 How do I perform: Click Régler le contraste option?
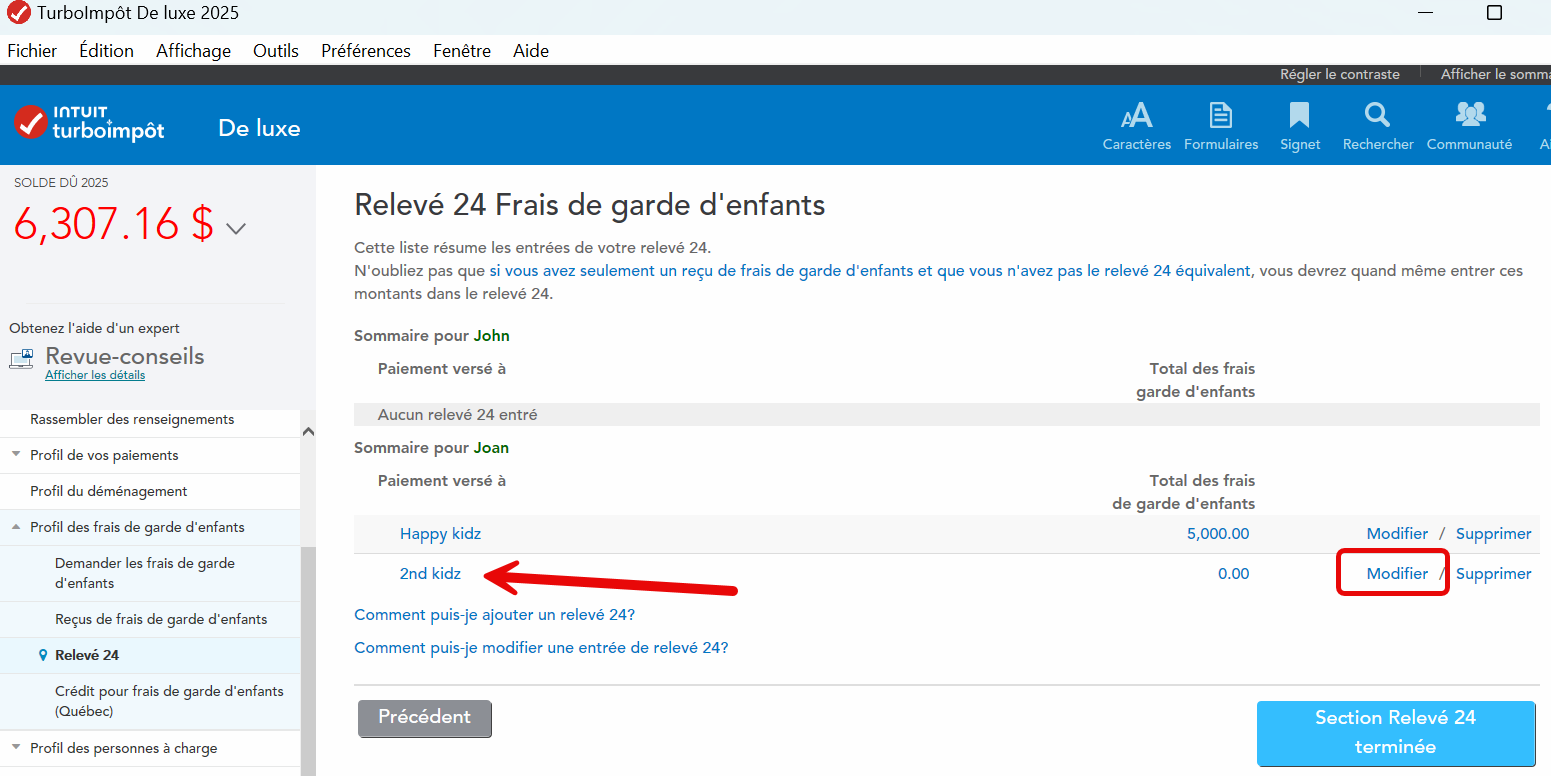(1340, 74)
